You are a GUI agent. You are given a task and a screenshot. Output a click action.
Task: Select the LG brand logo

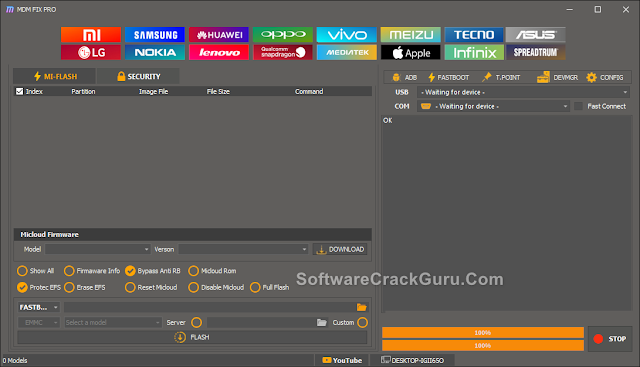tap(91, 52)
